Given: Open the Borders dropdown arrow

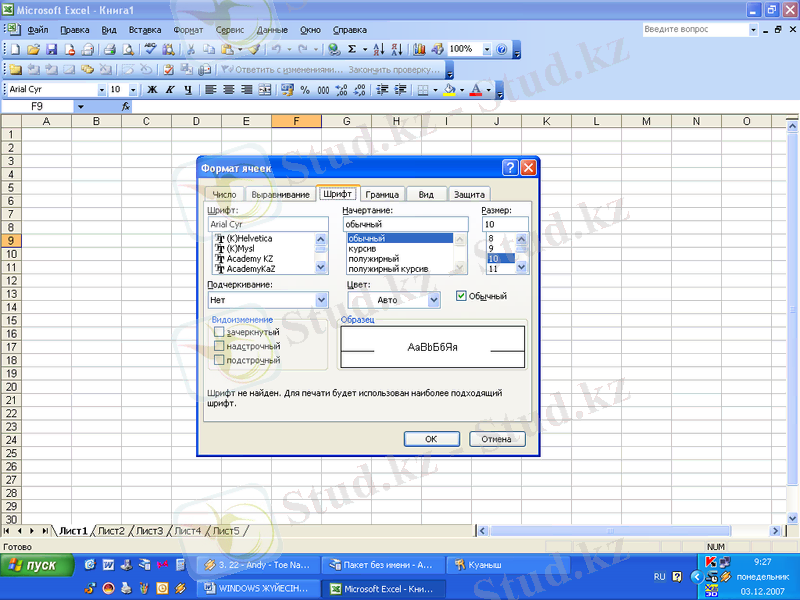Looking at the screenshot, I should pyautogui.click(x=435, y=90).
